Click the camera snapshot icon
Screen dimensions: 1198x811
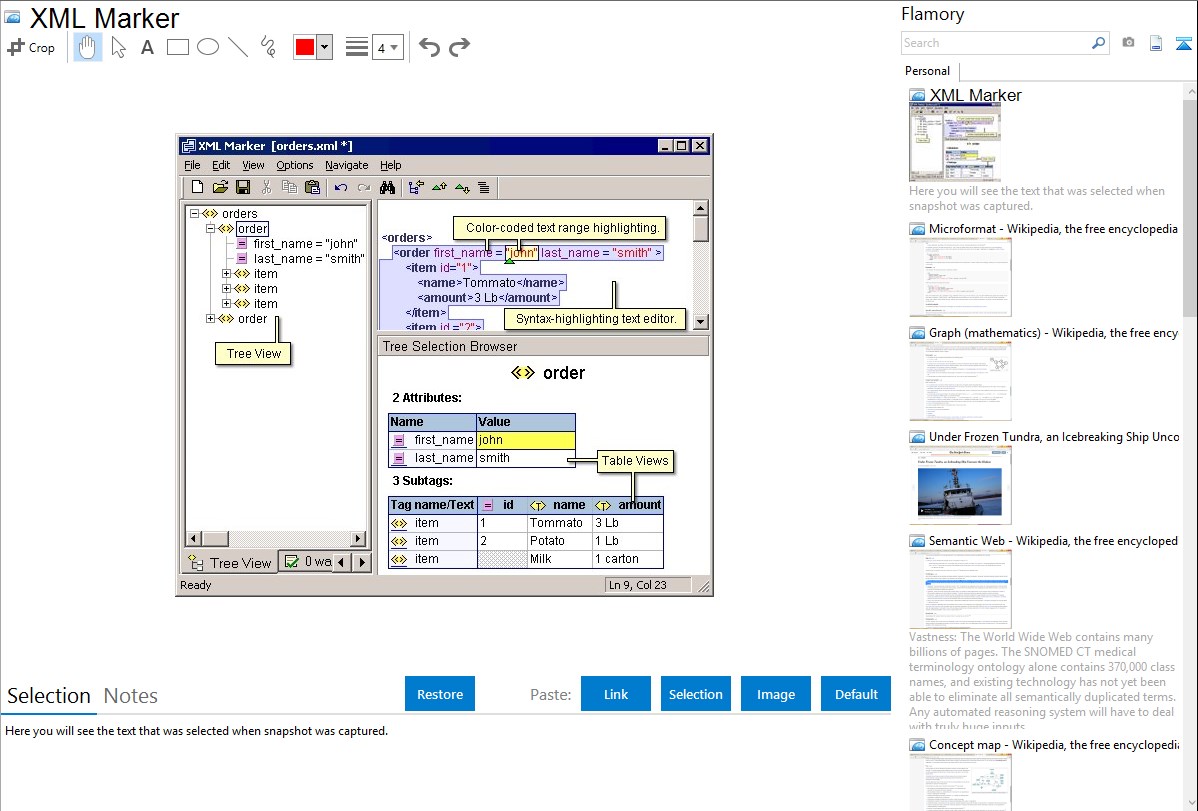coord(1128,43)
